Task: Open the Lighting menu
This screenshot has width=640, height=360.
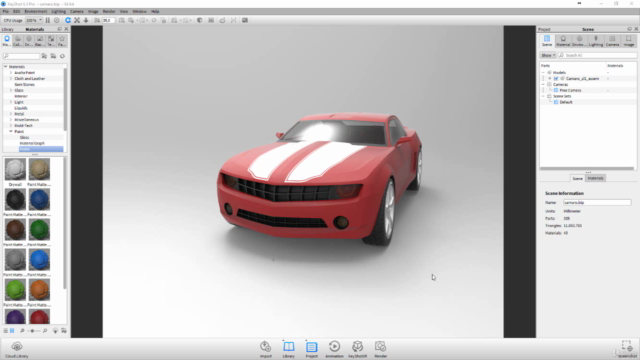Action: coord(58,11)
